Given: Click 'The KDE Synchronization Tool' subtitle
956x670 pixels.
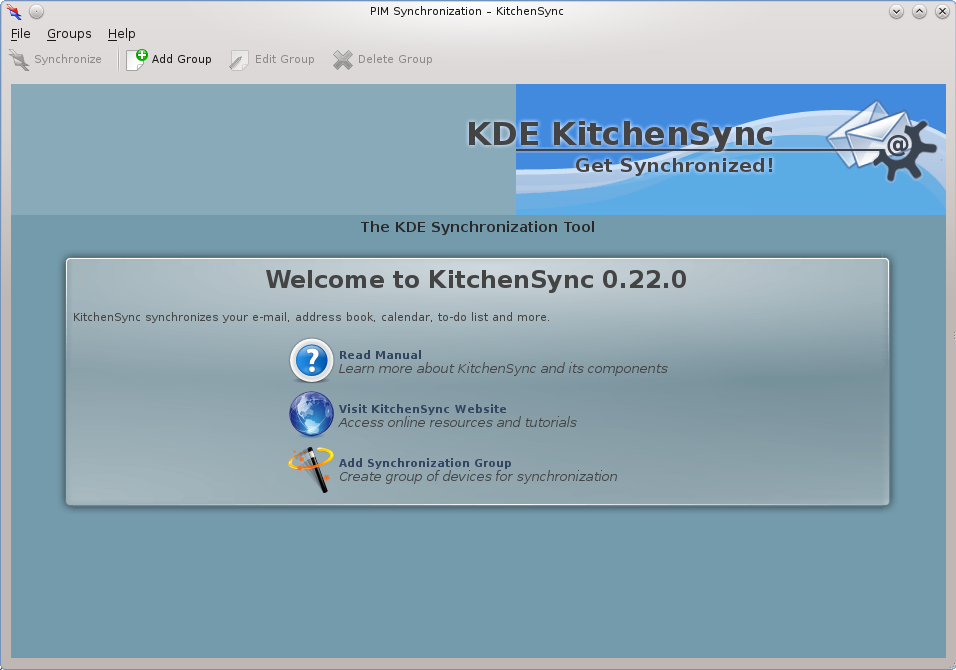Looking at the screenshot, I should pos(477,227).
